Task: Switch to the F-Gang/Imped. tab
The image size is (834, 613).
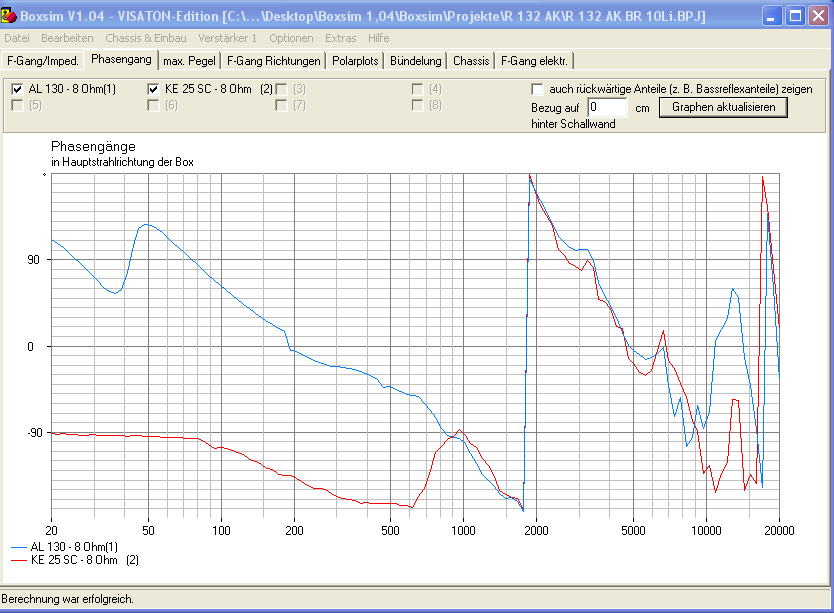Action: pyautogui.click(x=42, y=61)
